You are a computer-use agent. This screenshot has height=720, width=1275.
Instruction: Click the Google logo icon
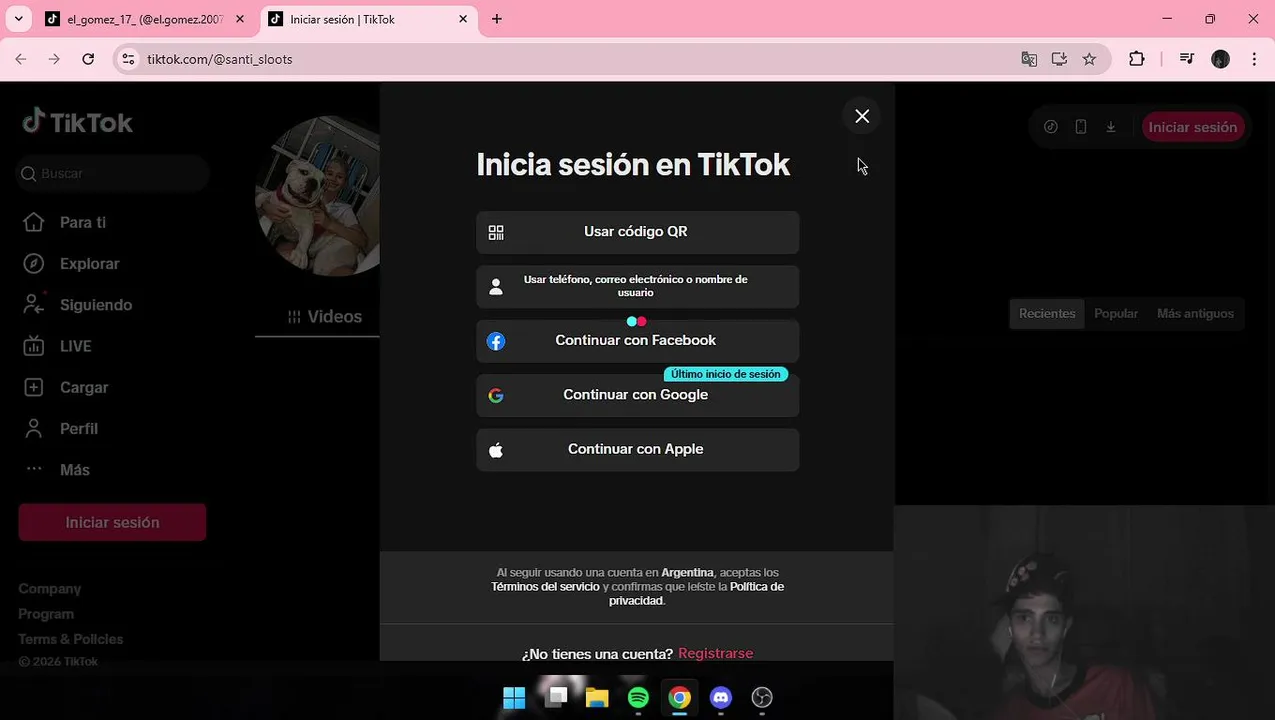click(x=496, y=395)
